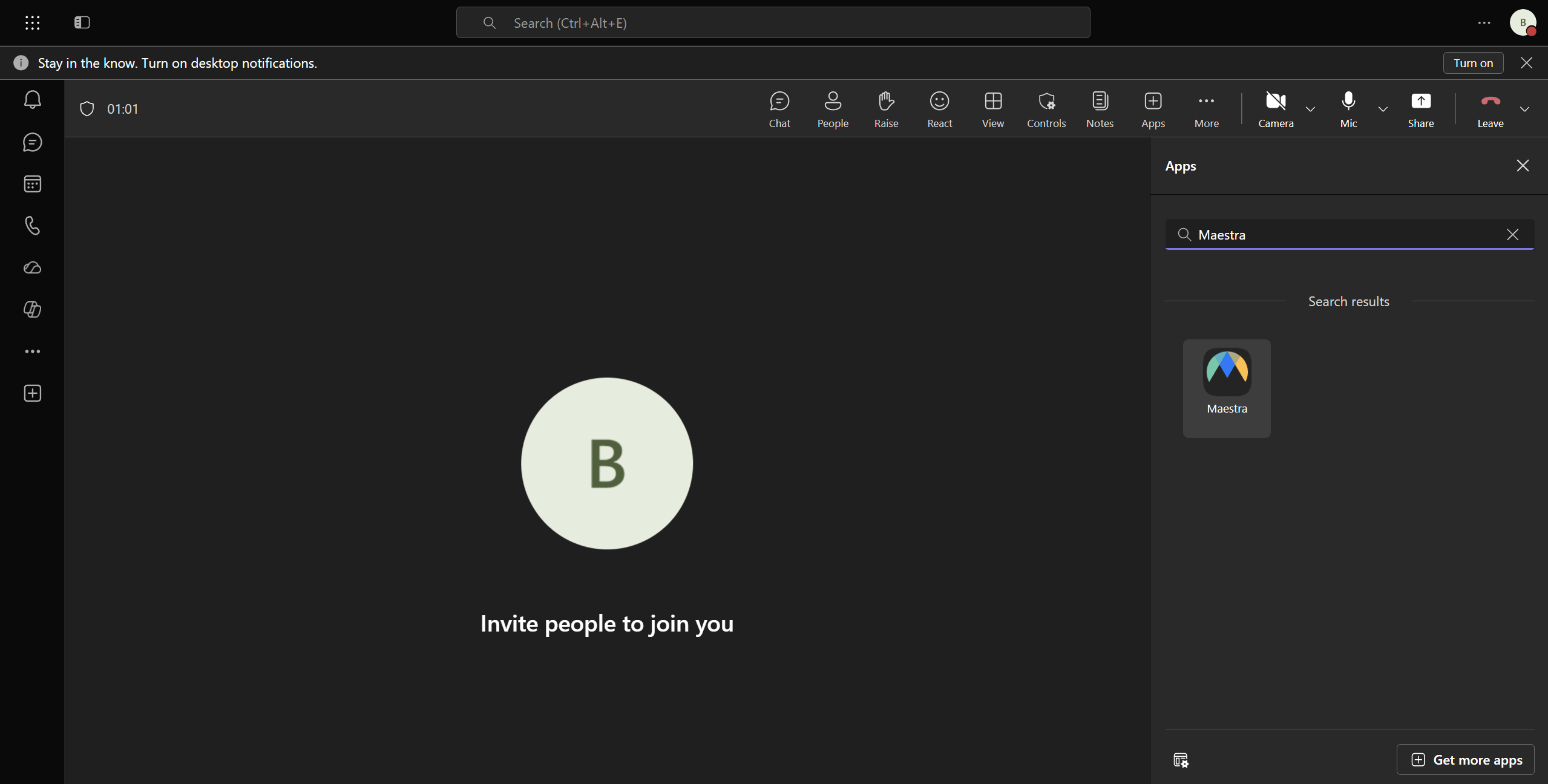Open OneDrive cloud icon in sidebar
Screen dimensions: 1548x784
pos(33,267)
